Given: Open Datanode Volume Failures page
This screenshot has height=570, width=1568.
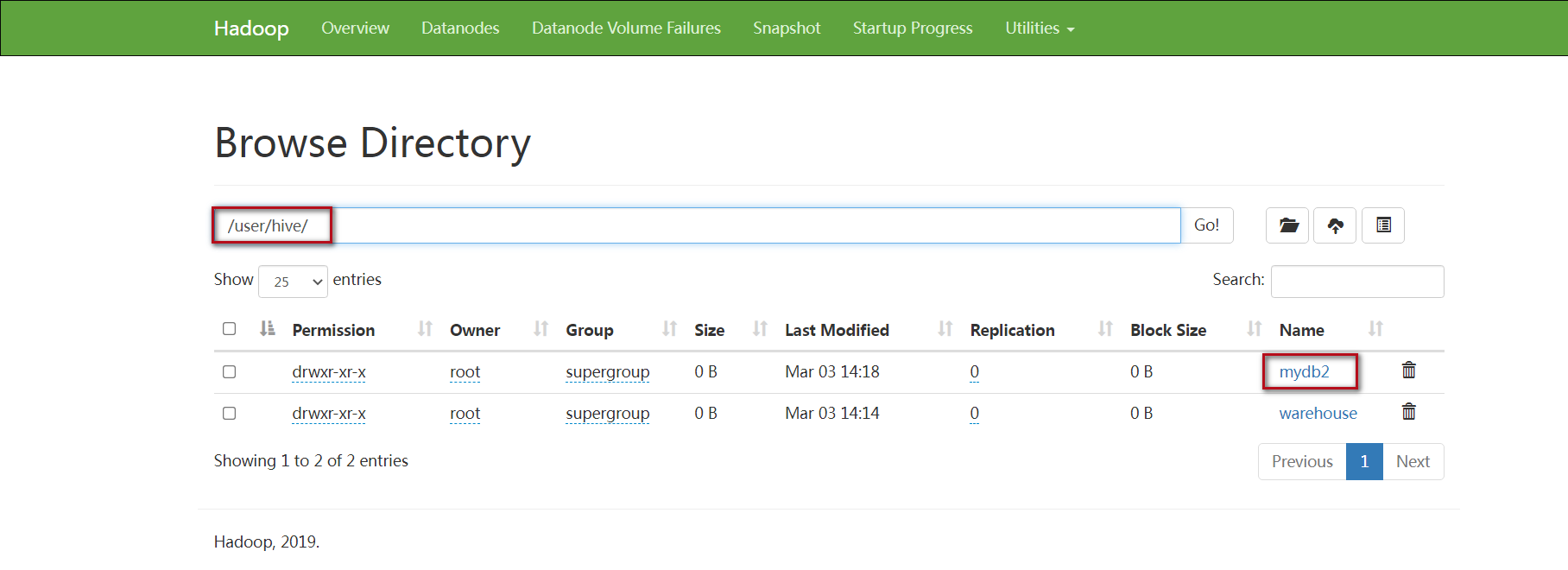Looking at the screenshot, I should pos(626,28).
